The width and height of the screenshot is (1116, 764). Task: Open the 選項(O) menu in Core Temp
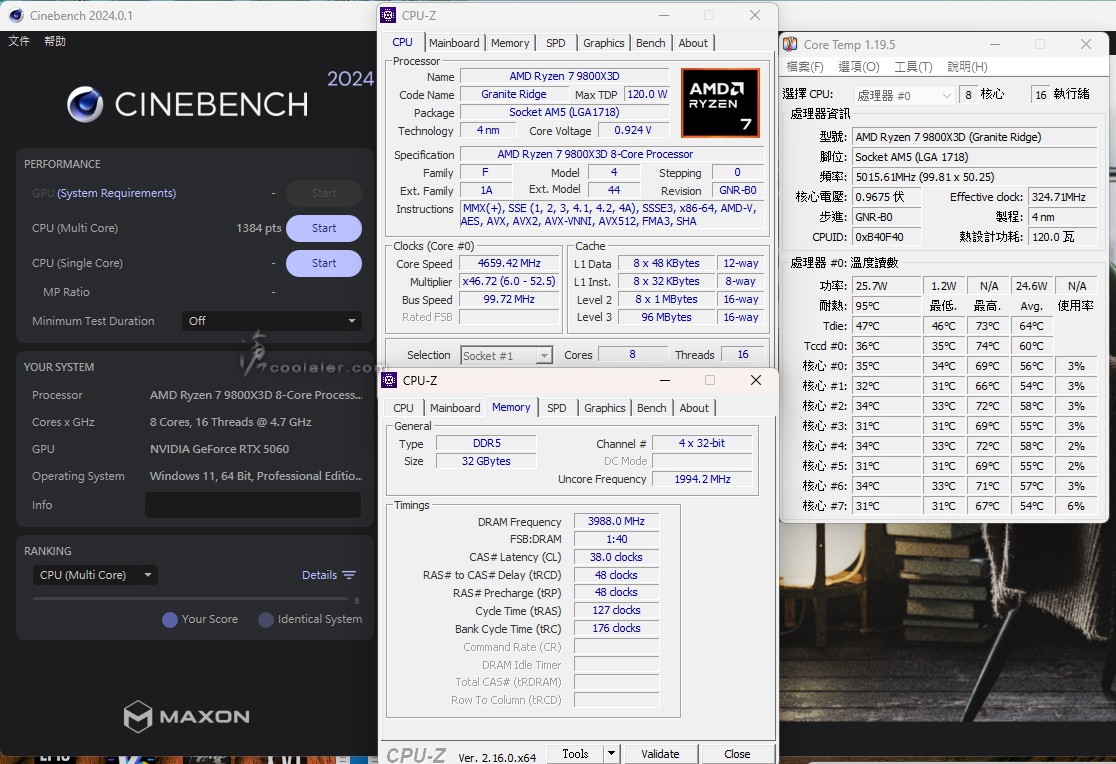click(858, 67)
